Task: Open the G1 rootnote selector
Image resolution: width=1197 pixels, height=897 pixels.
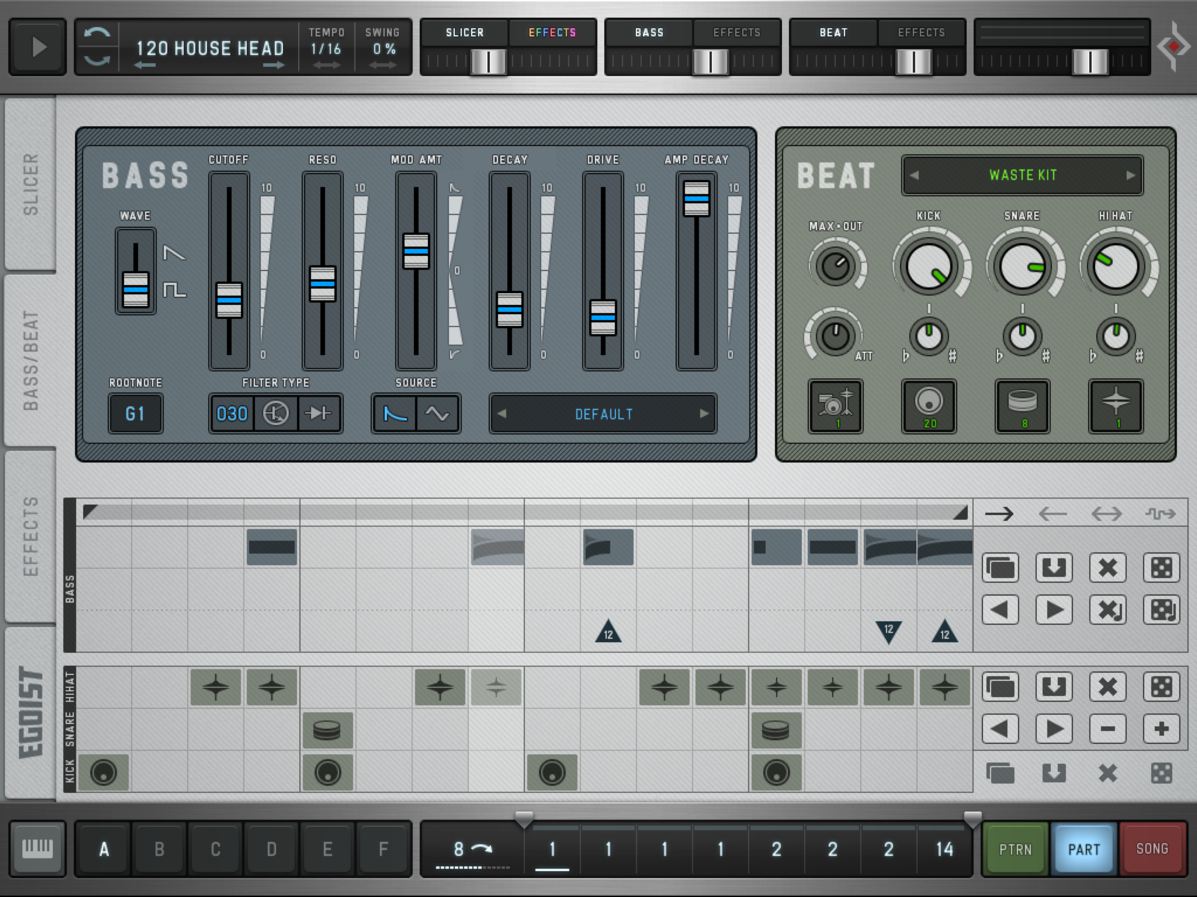Action: pos(135,413)
